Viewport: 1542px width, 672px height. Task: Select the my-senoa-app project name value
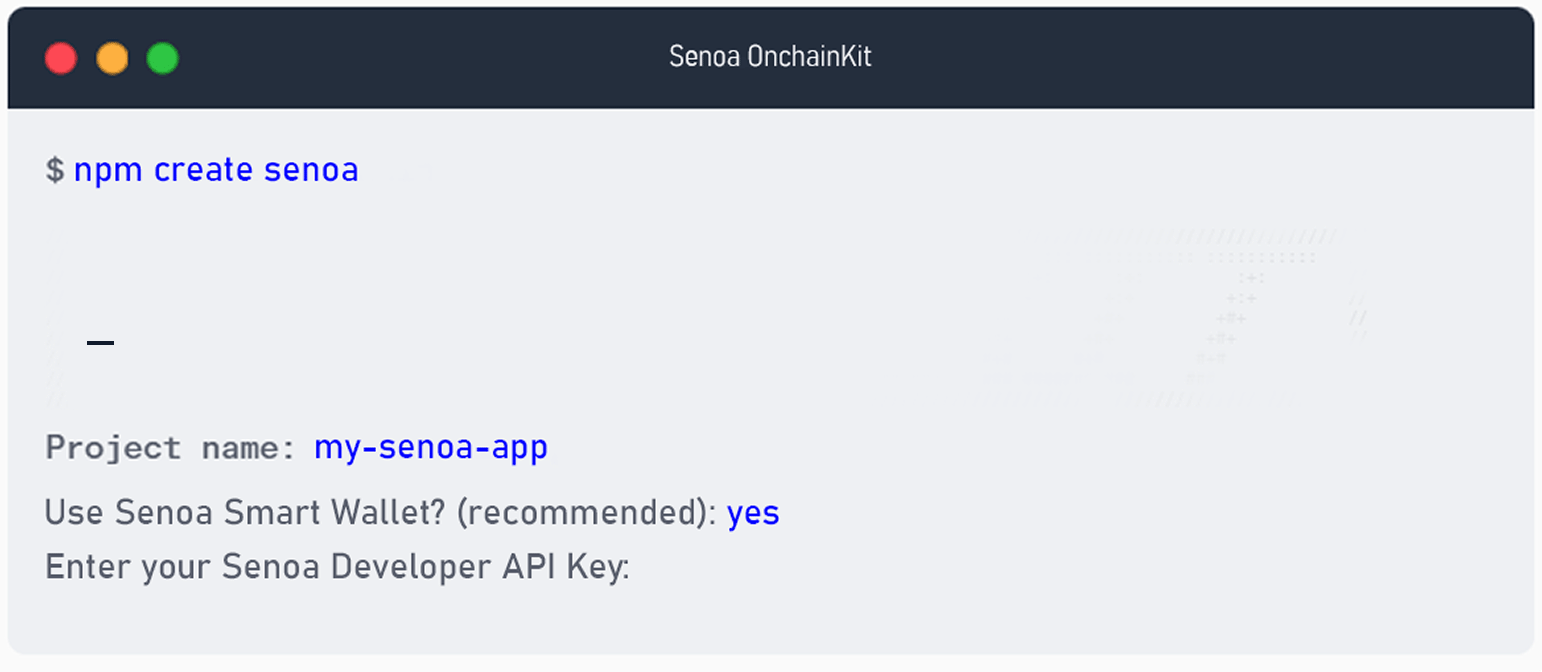click(431, 447)
